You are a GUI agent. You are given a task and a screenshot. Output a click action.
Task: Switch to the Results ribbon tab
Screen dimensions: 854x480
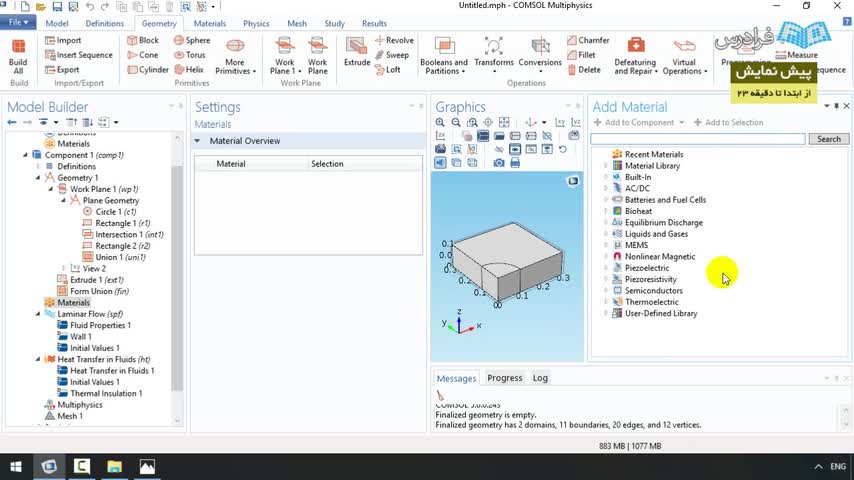coord(374,23)
